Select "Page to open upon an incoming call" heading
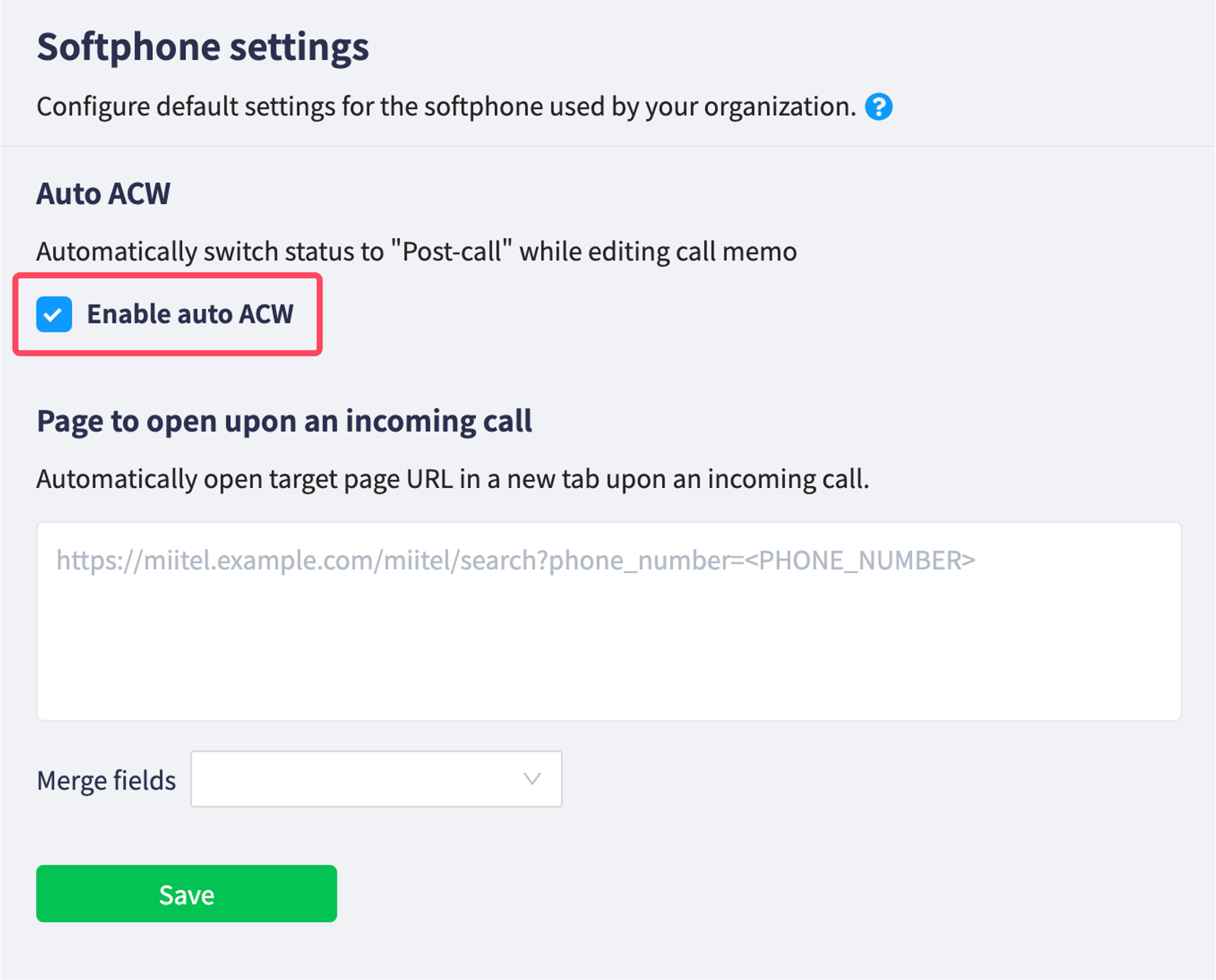The image size is (1216, 980). [284, 422]
